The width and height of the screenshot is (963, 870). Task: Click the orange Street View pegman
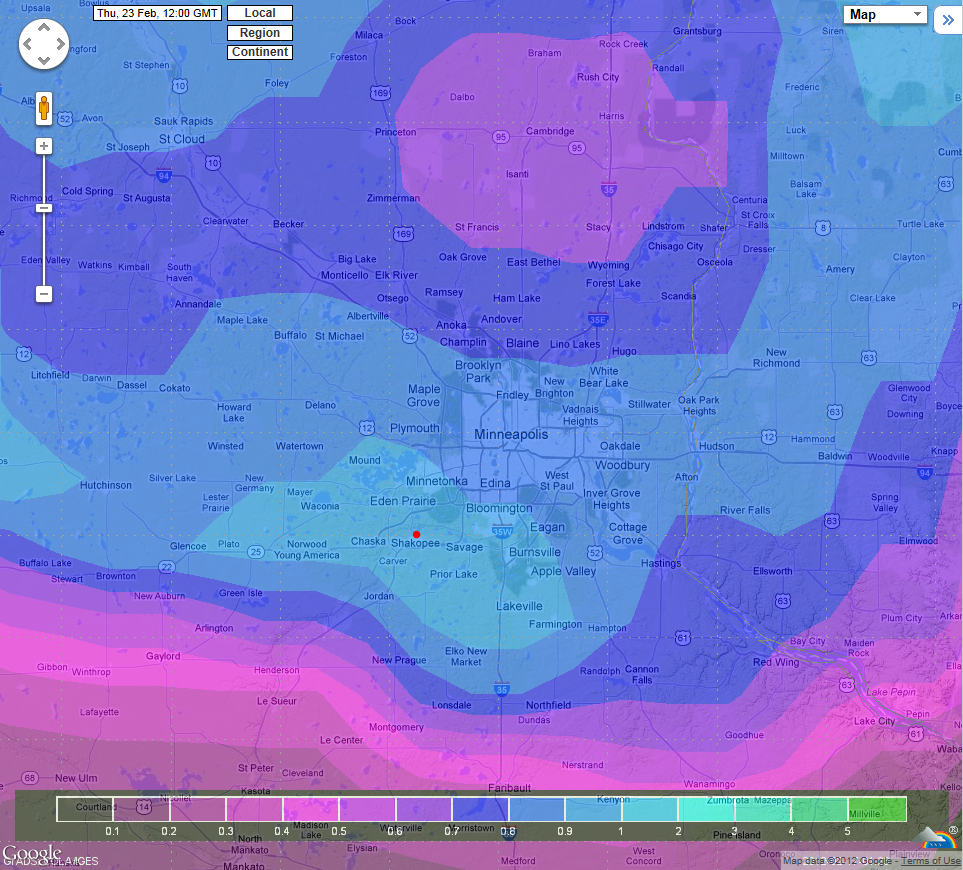(44, 108)
